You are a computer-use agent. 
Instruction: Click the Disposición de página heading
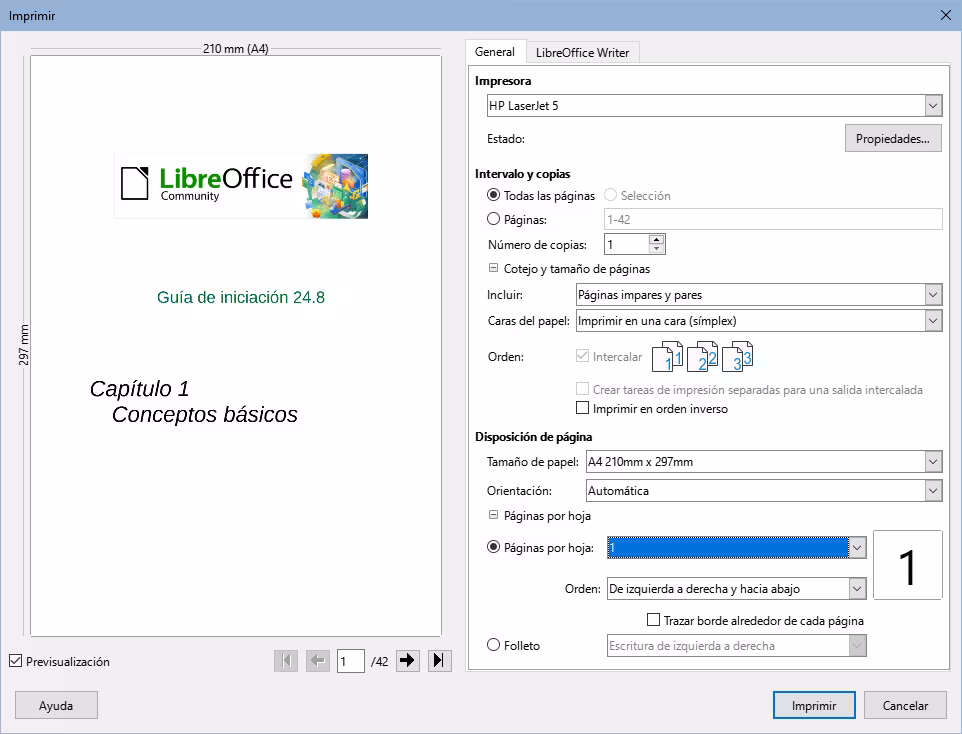(534, 437)
